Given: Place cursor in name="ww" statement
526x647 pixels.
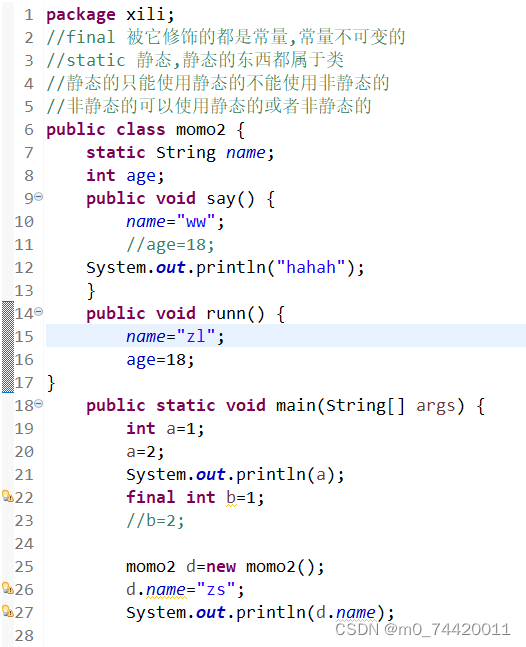Looking at the screenshot, I should [x=175, y=222].
